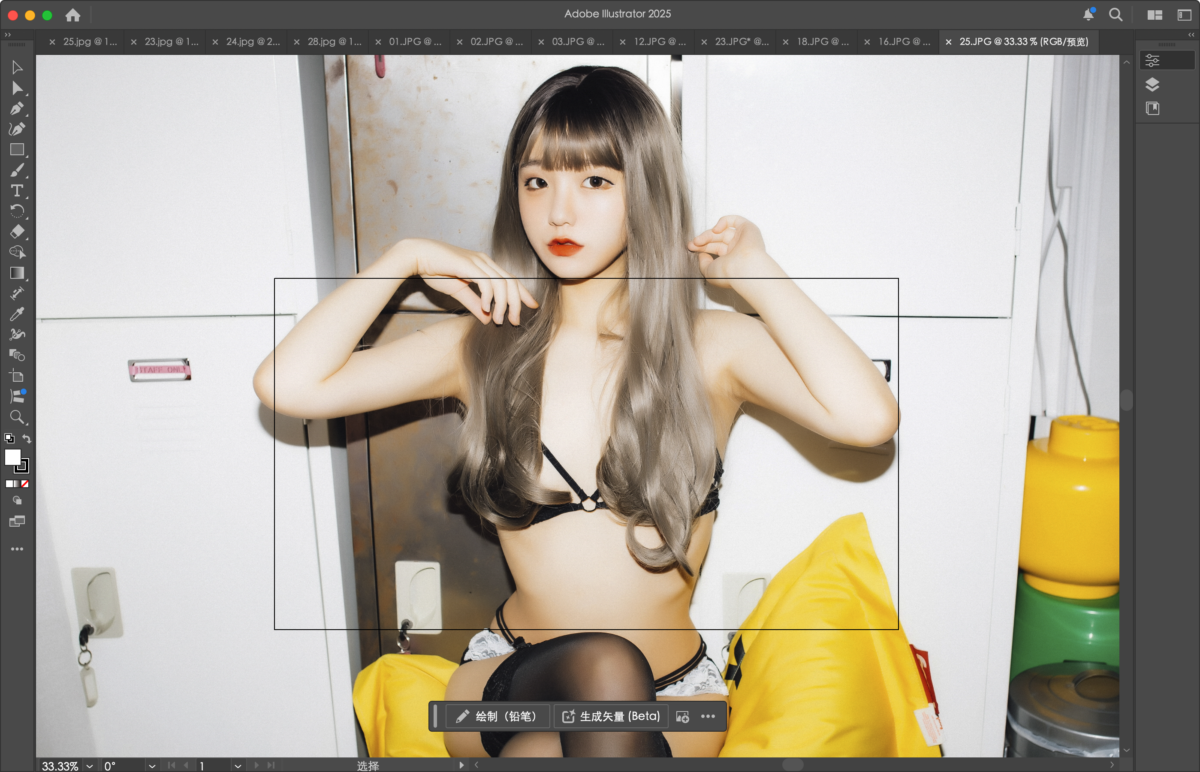Open the Layers panel icon
The image size is (1200, 772).
1152,85
